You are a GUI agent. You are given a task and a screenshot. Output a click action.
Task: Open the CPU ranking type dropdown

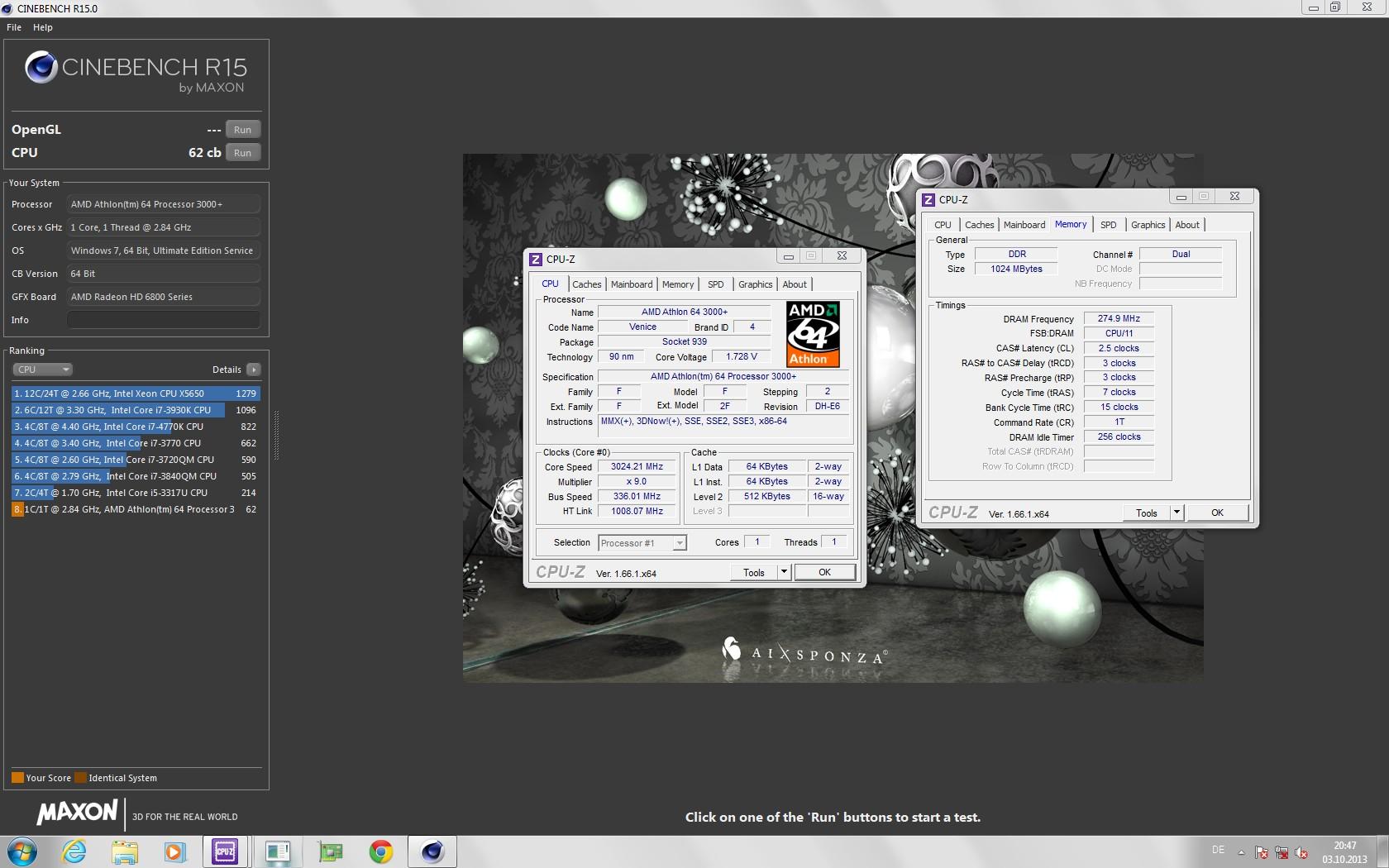(42, 370)
